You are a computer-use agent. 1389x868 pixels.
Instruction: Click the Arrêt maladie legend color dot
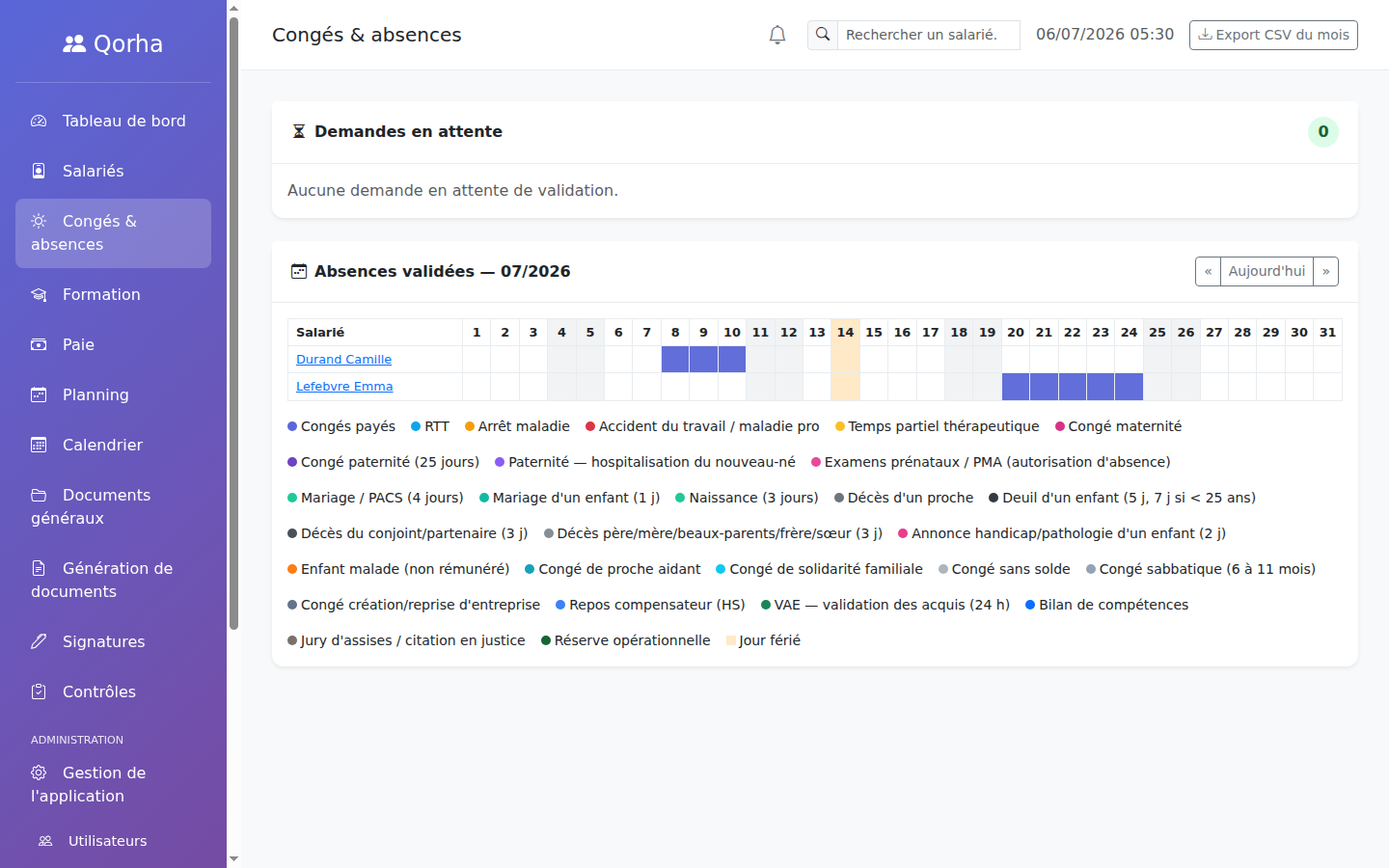470,426
